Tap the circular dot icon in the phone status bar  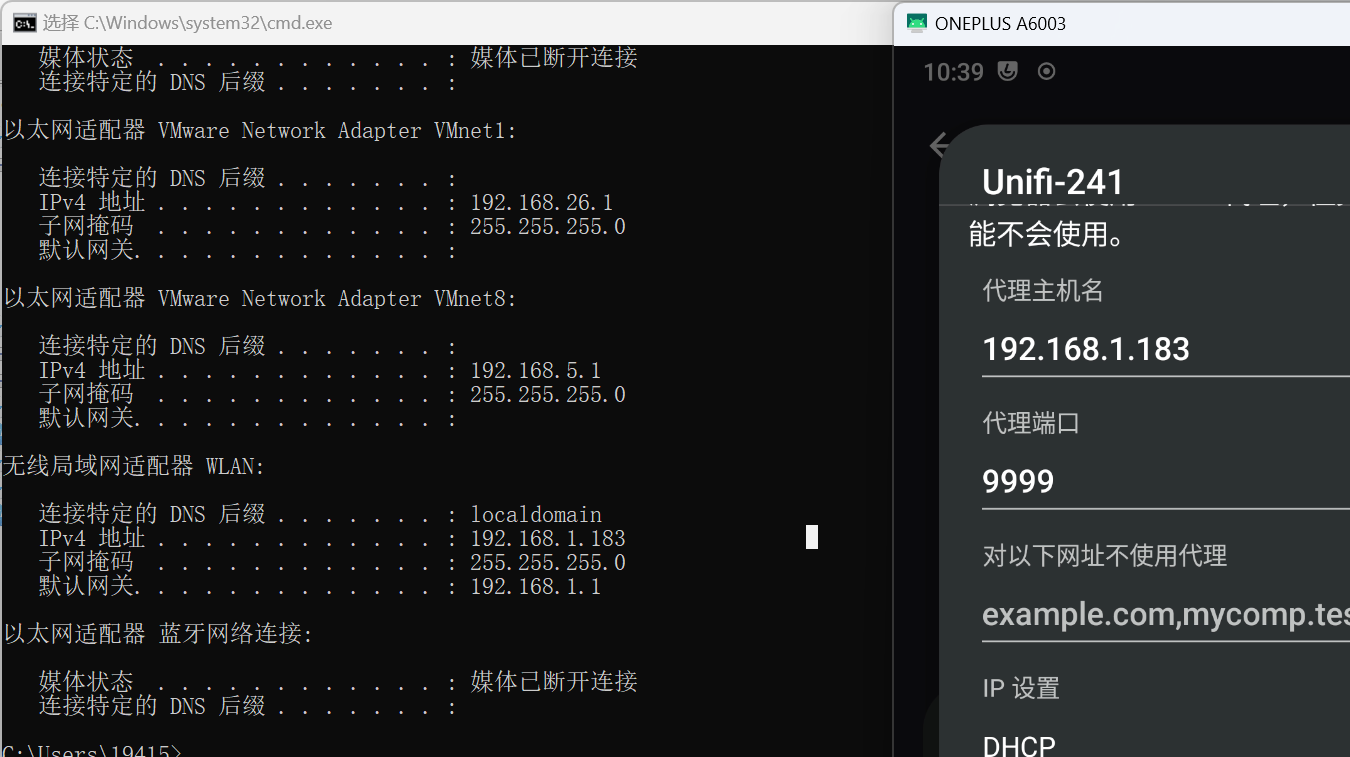click(x=1047, y=71)
